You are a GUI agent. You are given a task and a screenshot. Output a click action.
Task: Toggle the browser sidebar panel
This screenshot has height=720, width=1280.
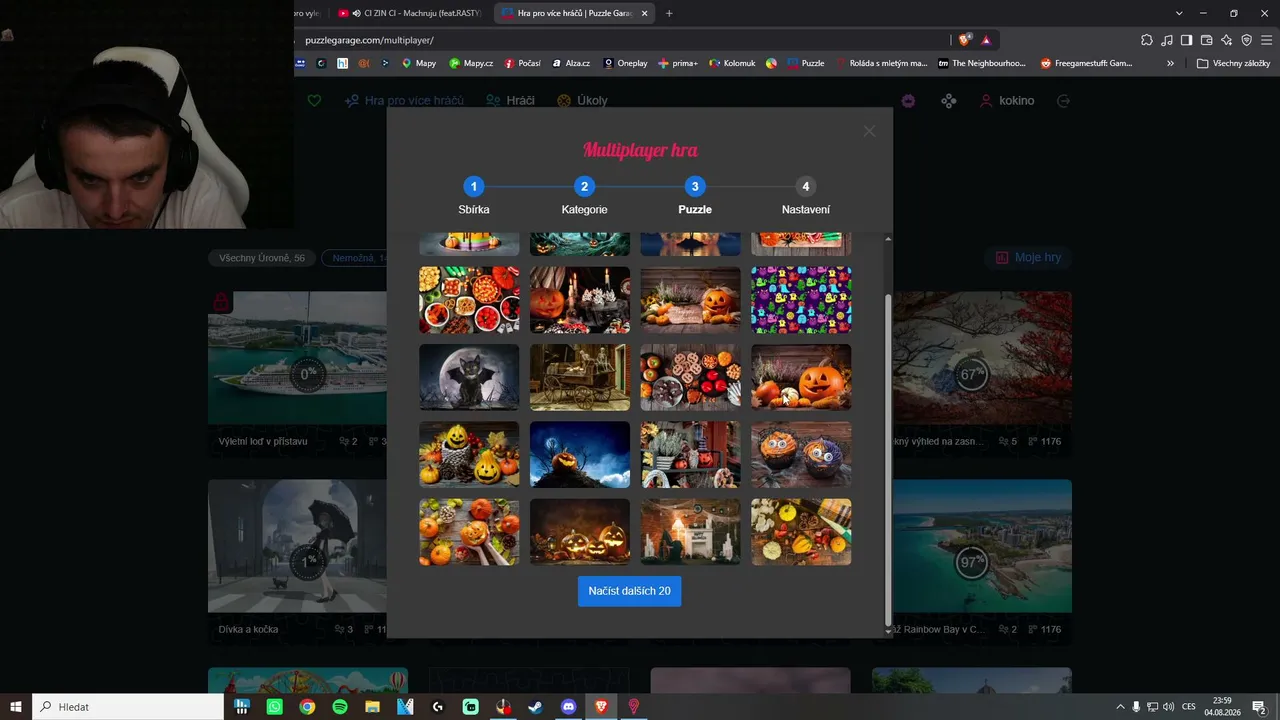point(1186,40)
